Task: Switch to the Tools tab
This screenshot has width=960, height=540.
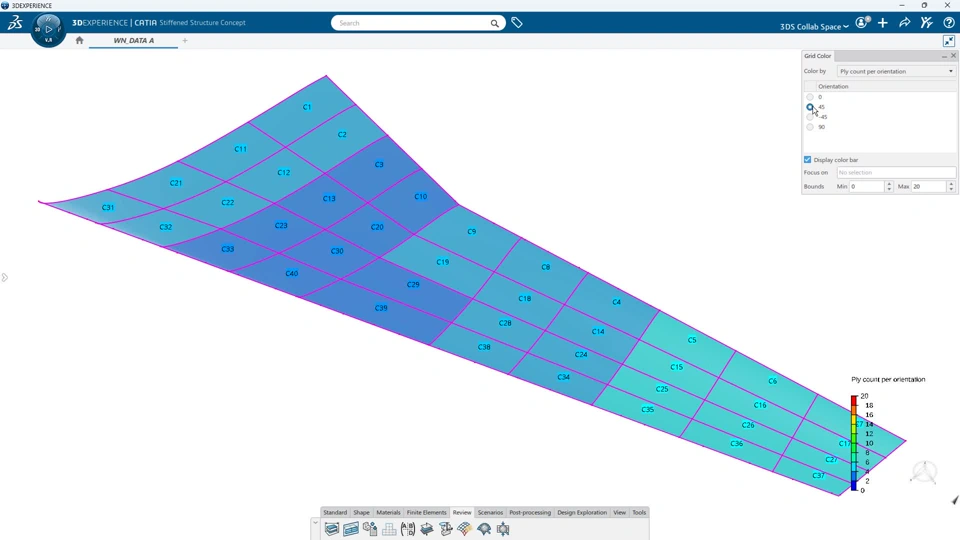Action: 639,512
